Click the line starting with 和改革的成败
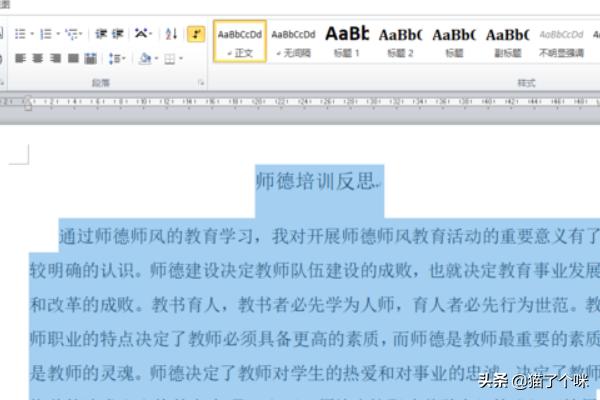Screen dimensions: 600x400 315,305
